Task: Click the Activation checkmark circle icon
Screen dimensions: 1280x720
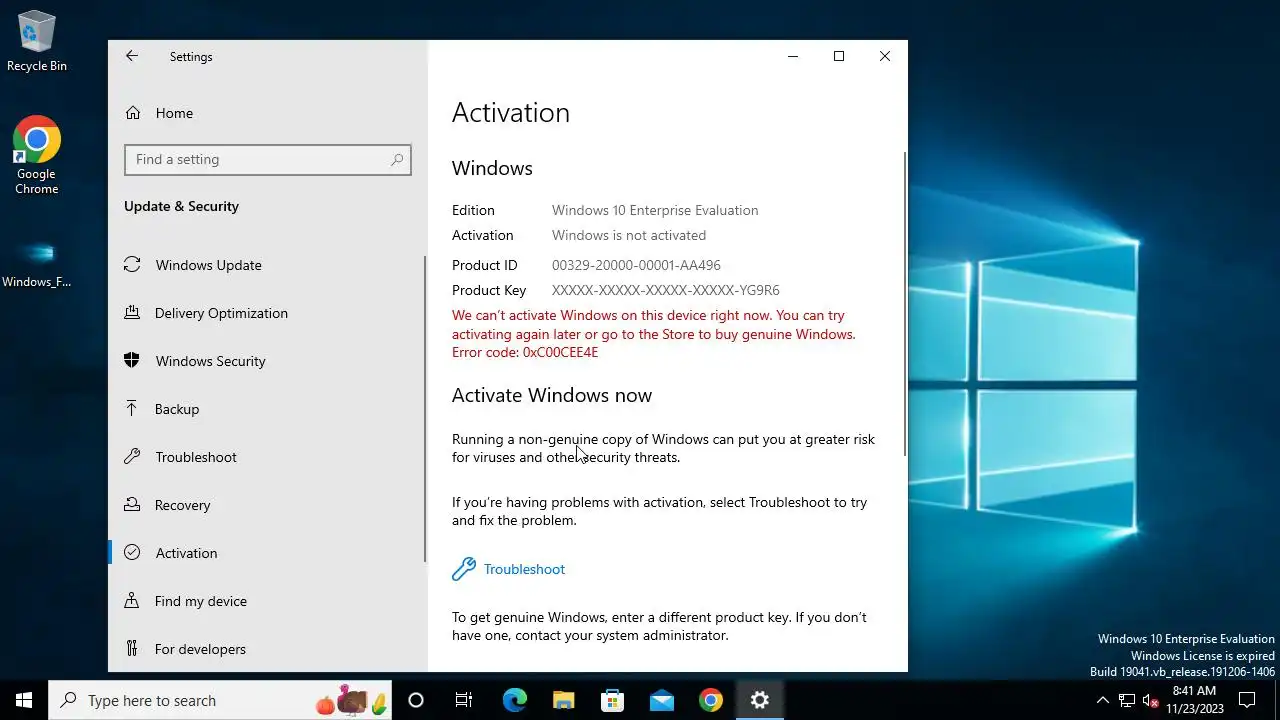Action: (132, 553)
